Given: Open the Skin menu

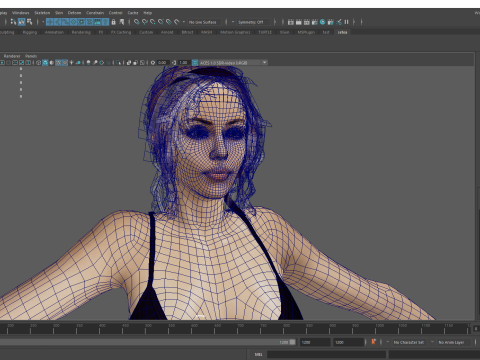Looking at the screenshot, I should [x=59, y=13].
